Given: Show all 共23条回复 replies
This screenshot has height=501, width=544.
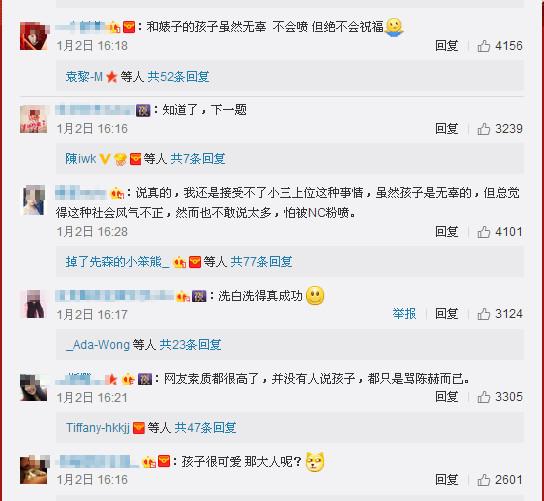Looking at the screenshot, I should 190,345.
